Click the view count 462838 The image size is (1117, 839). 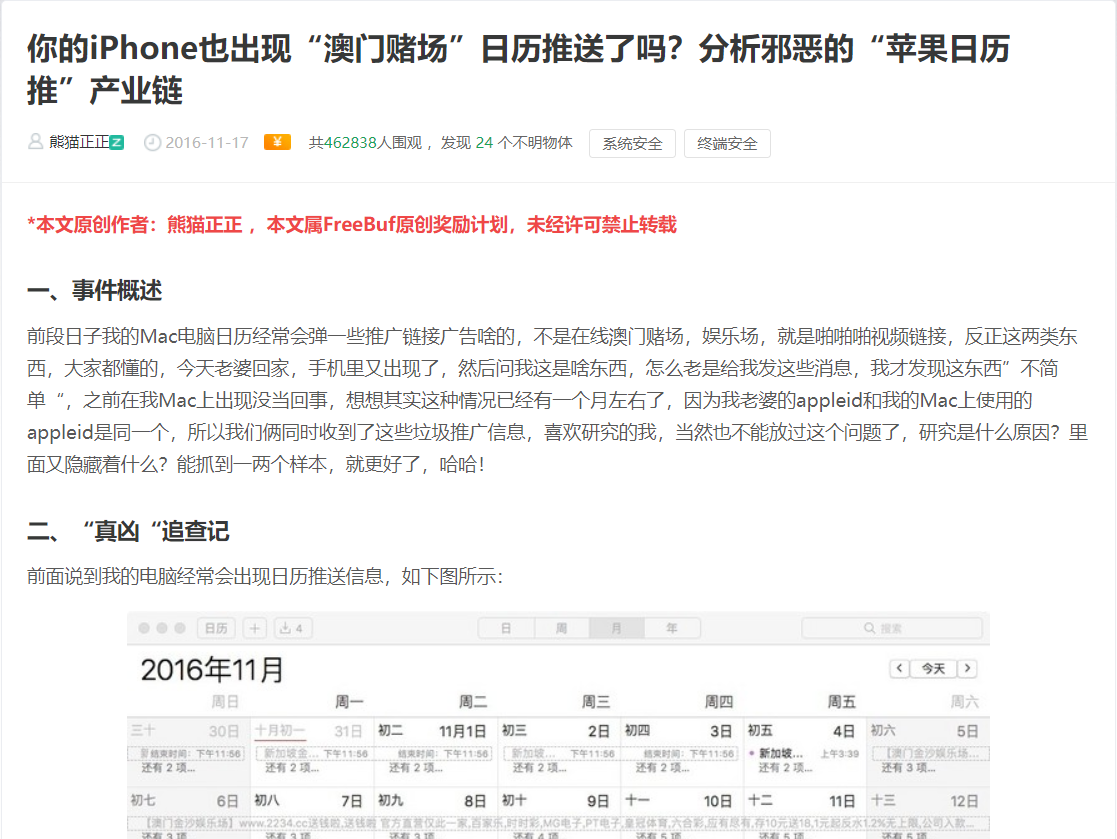350,142
